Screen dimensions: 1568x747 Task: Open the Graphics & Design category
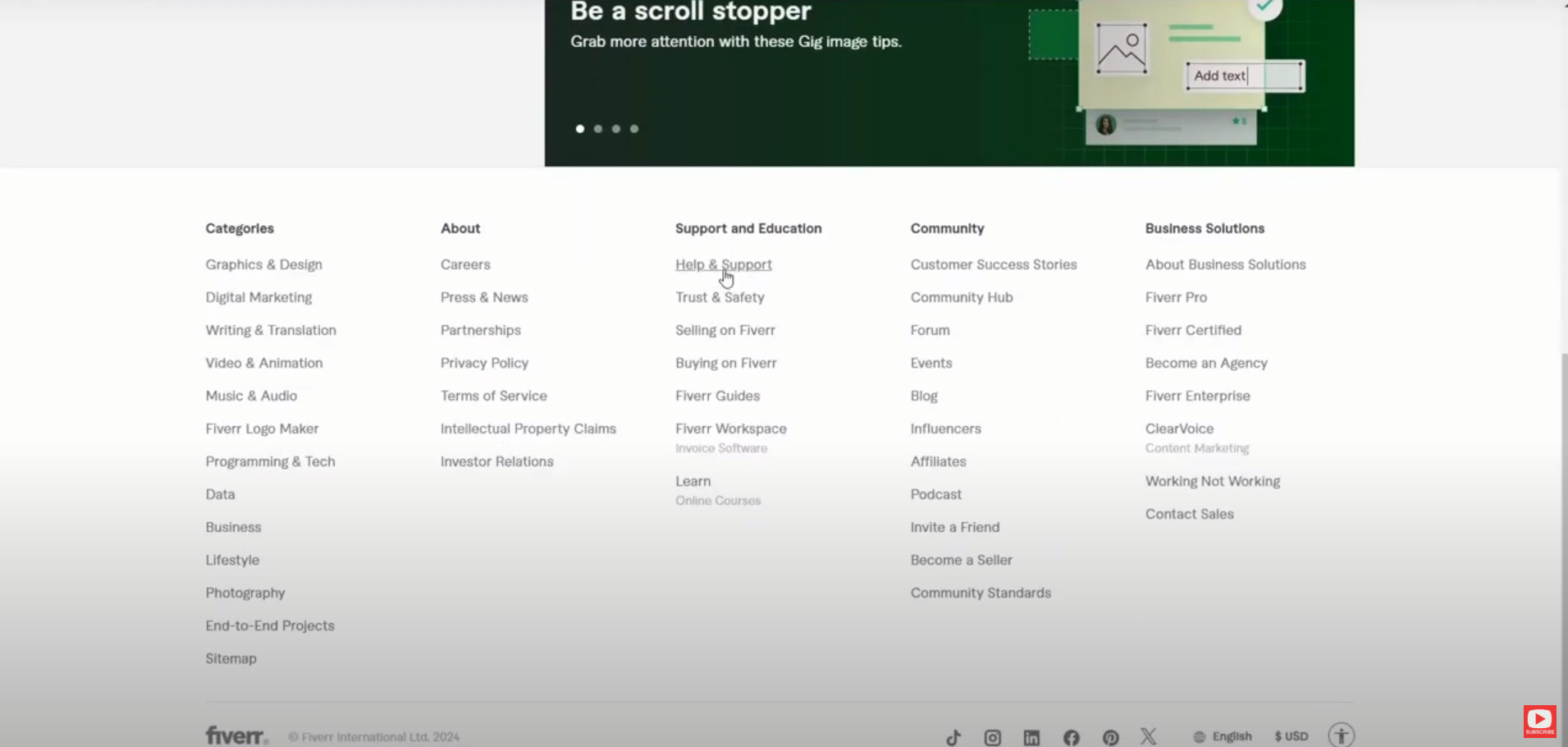[x=263, y=264]
